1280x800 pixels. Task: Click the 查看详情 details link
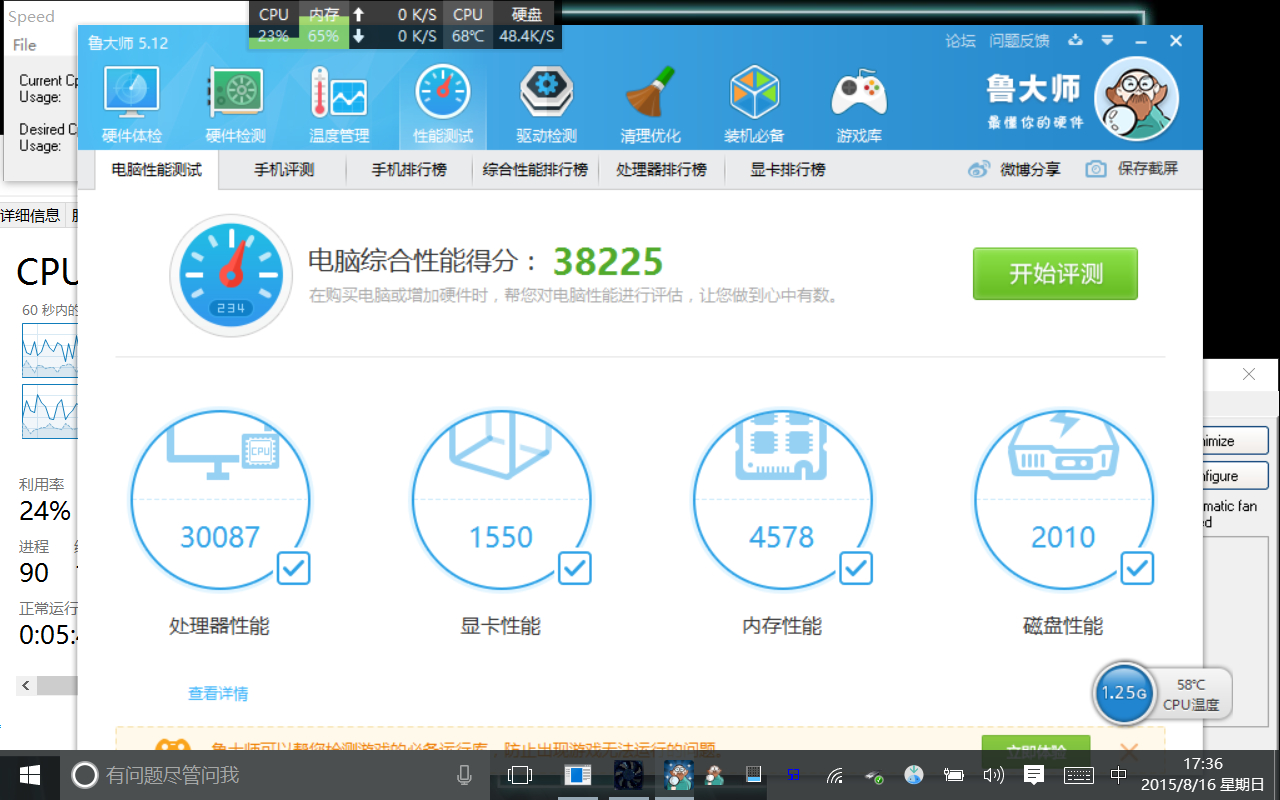[x=218, y=694]
